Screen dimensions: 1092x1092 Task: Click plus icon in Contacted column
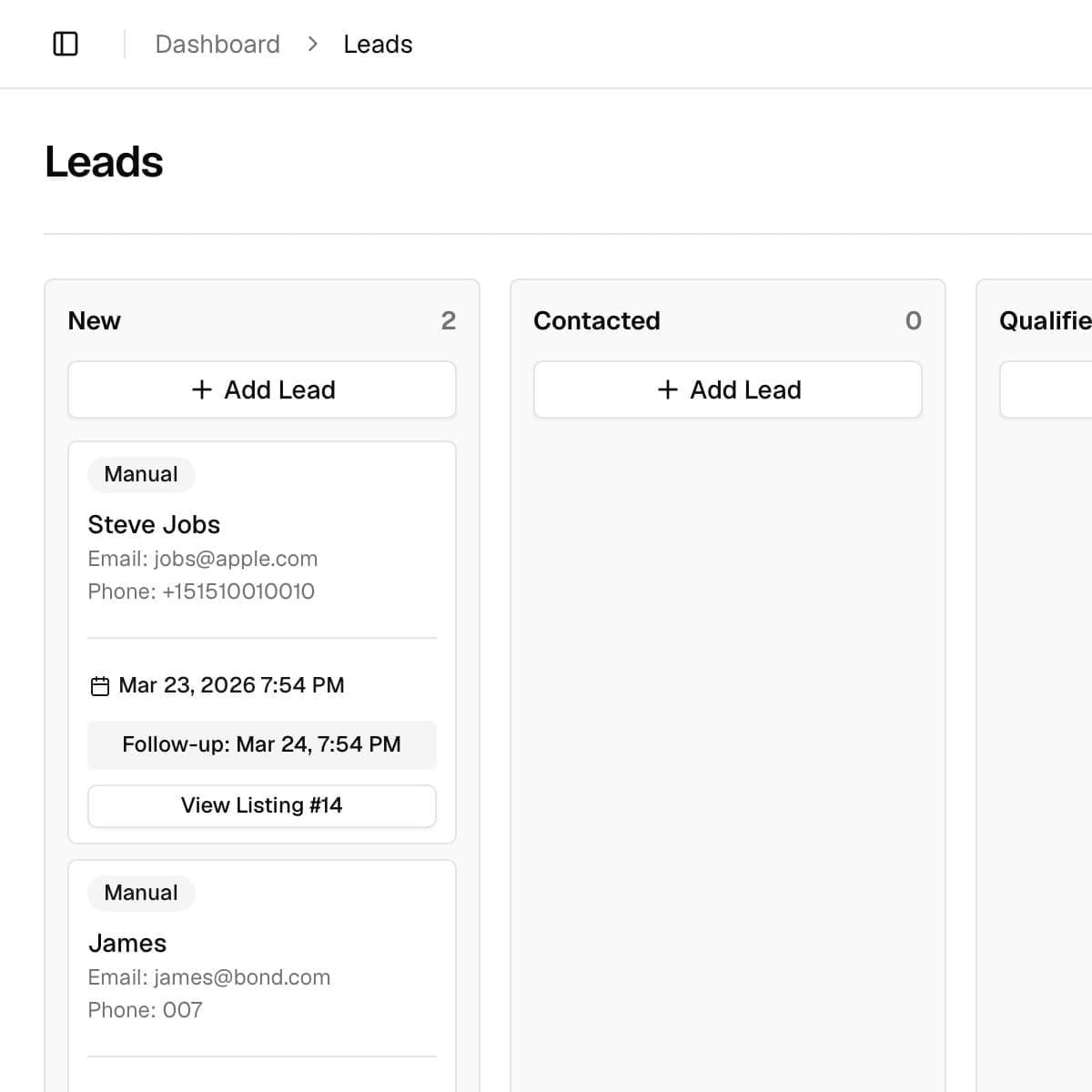668,389
